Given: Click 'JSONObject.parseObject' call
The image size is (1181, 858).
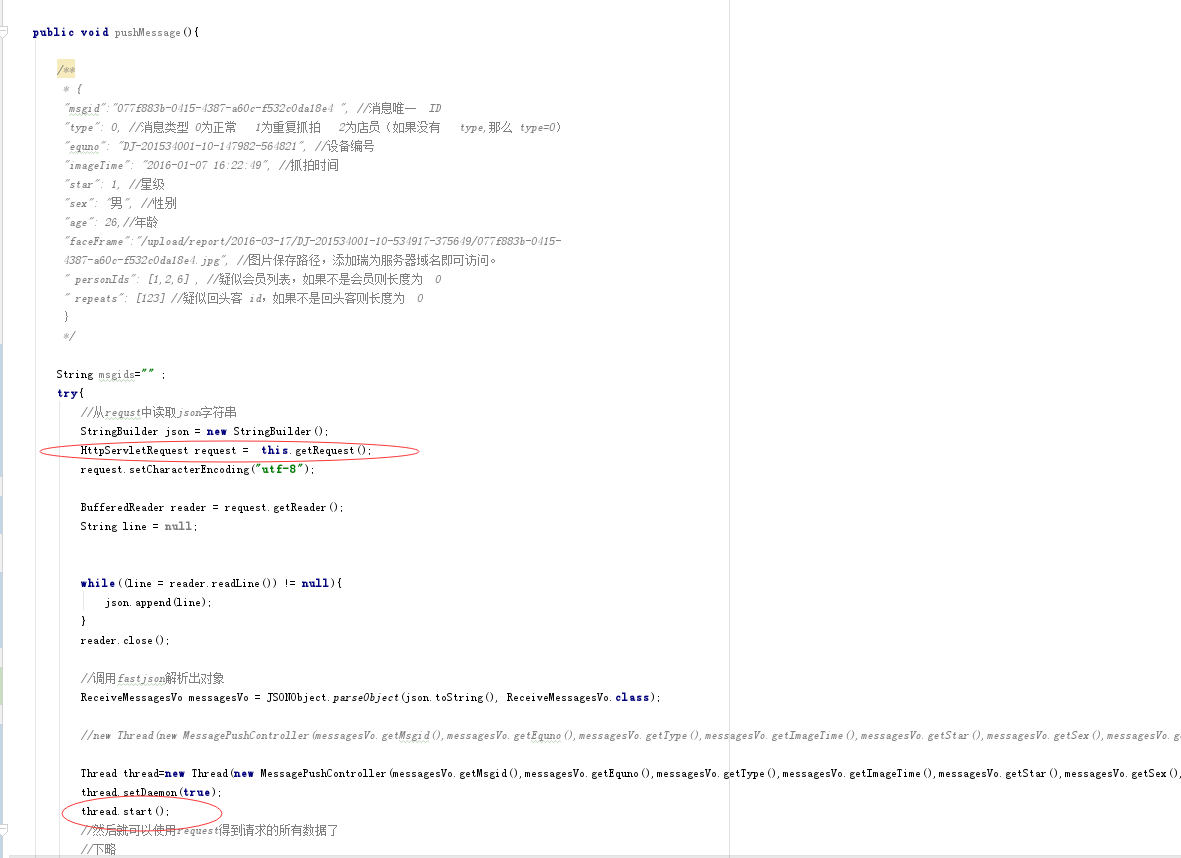Looking at the screenshot, I should coord(333,698).
